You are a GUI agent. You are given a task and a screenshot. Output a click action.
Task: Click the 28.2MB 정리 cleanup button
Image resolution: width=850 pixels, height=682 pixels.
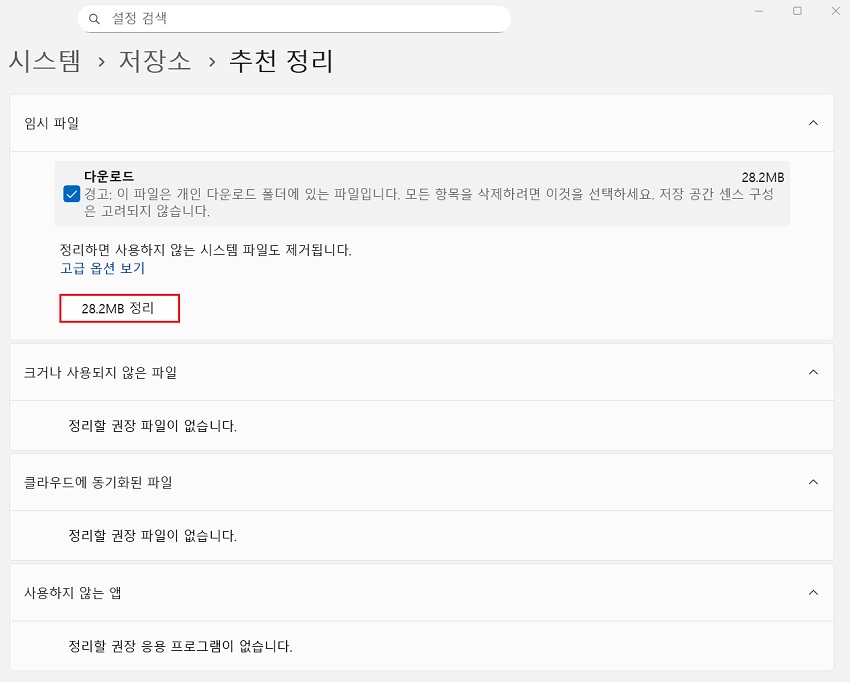[x=119, y=308]
